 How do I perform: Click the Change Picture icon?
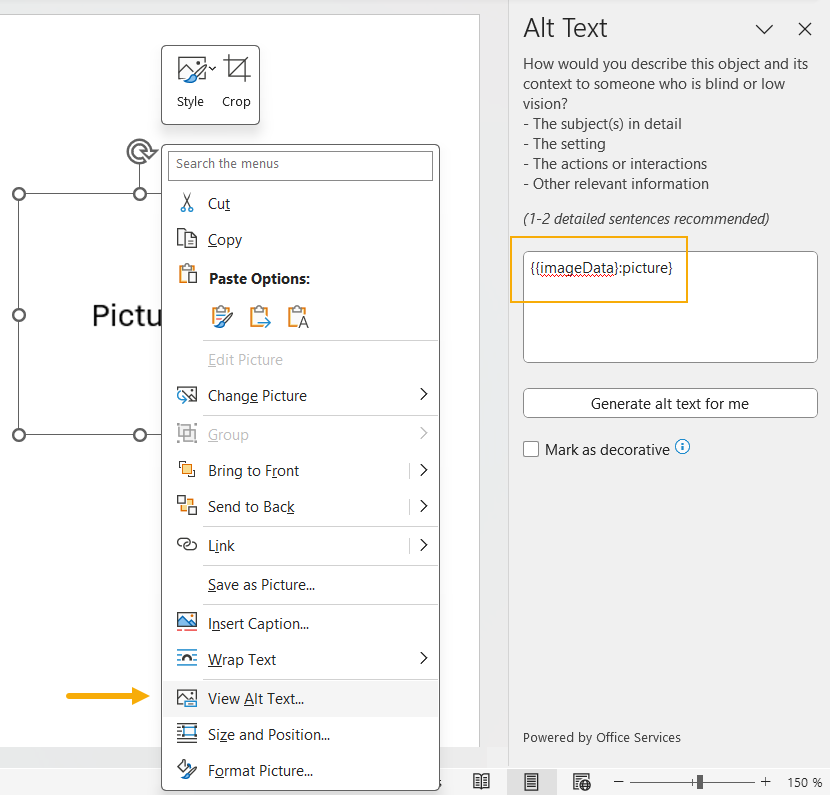coord(187,395)
